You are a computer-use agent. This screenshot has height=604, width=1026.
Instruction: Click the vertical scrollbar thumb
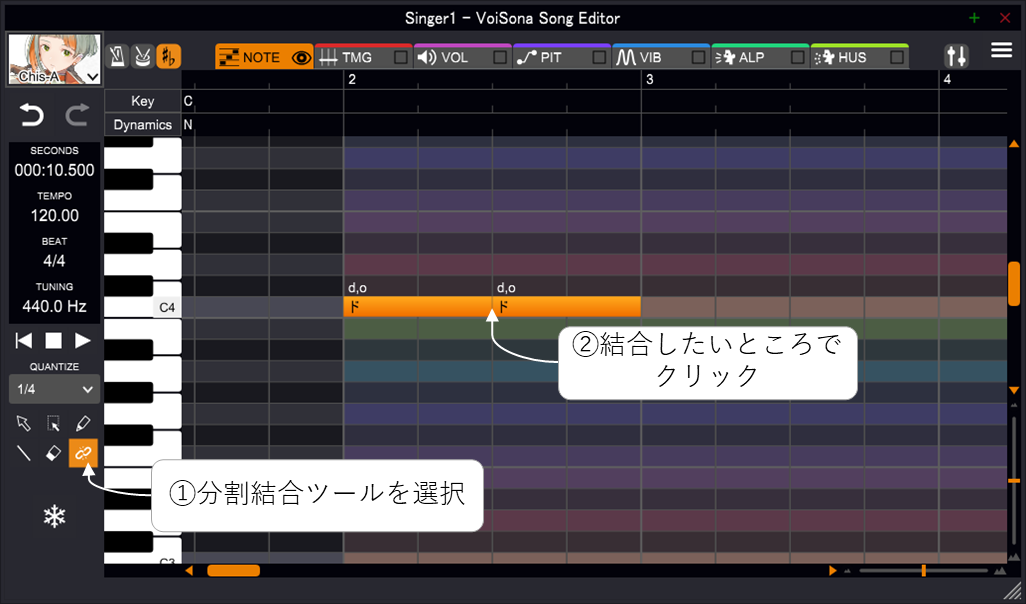pyautogui.click(x=1014, y=283)
